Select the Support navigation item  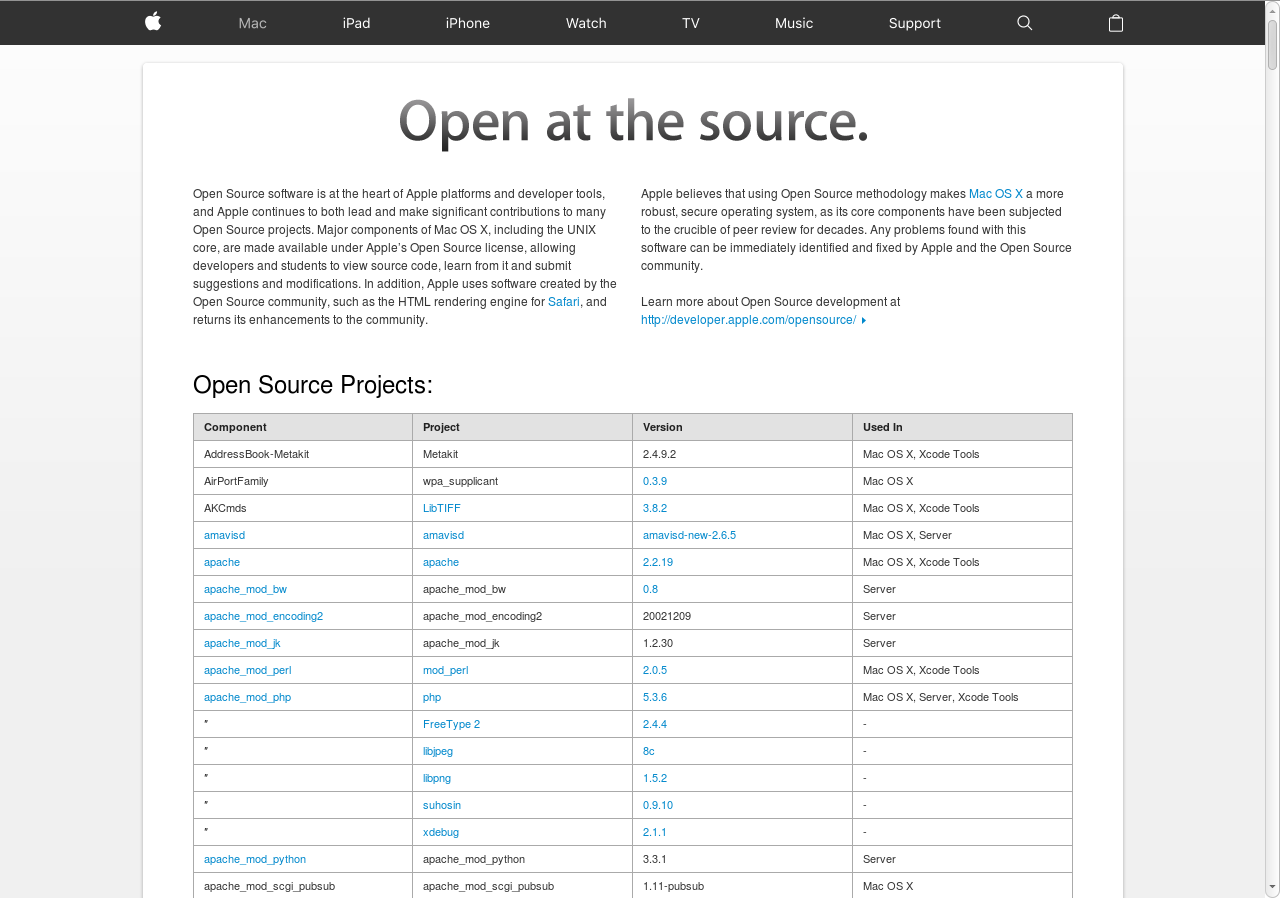[914, 23]
